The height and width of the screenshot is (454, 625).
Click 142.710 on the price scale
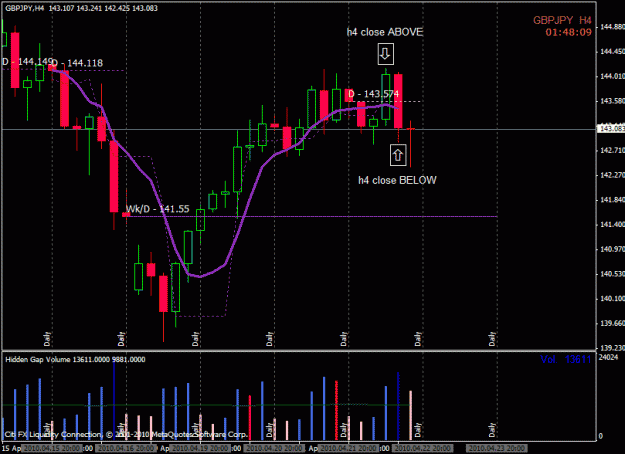click(612, 150)
